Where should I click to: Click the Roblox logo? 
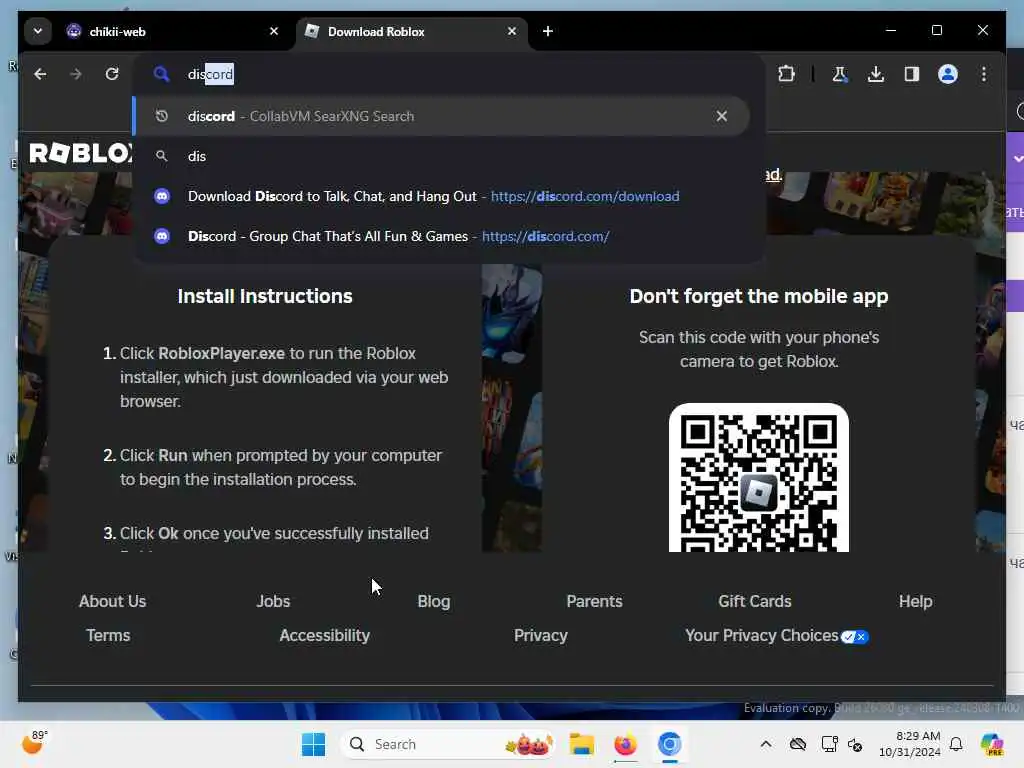pos(80,153)
